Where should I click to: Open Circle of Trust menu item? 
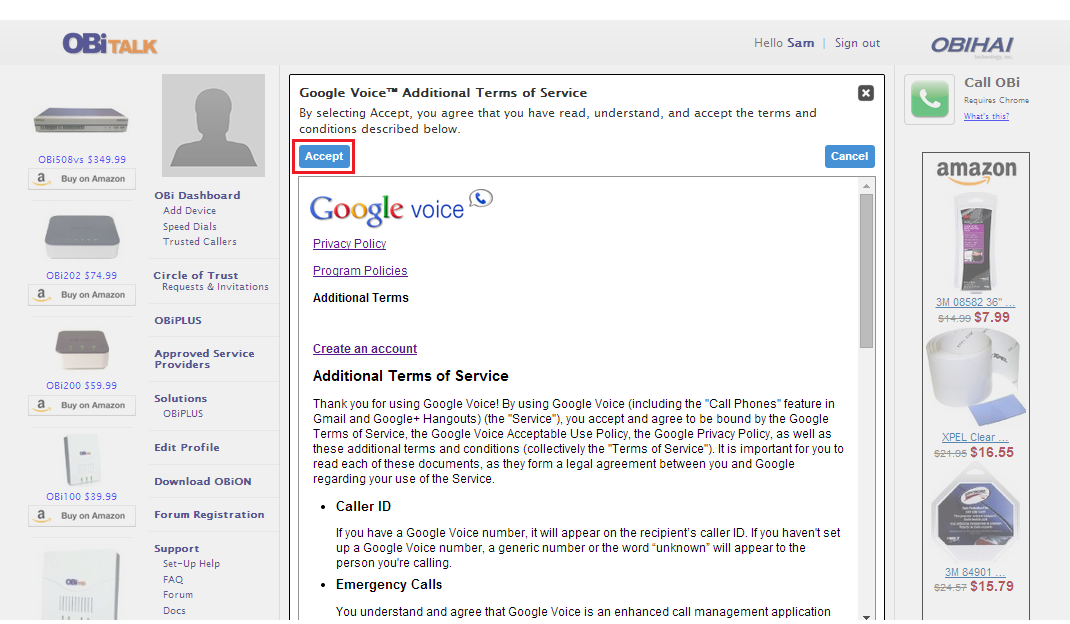pos(196,275)
